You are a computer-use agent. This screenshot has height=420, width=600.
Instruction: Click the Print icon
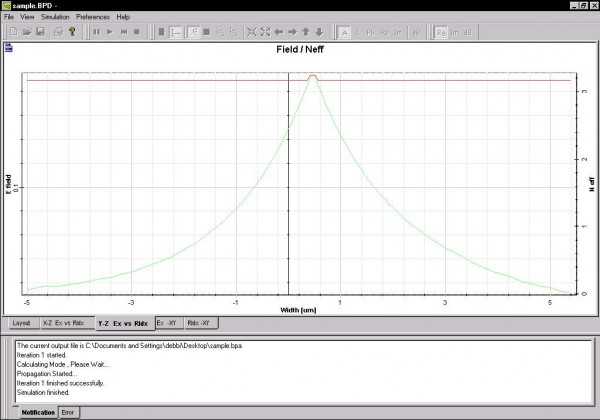coord(58,32)
